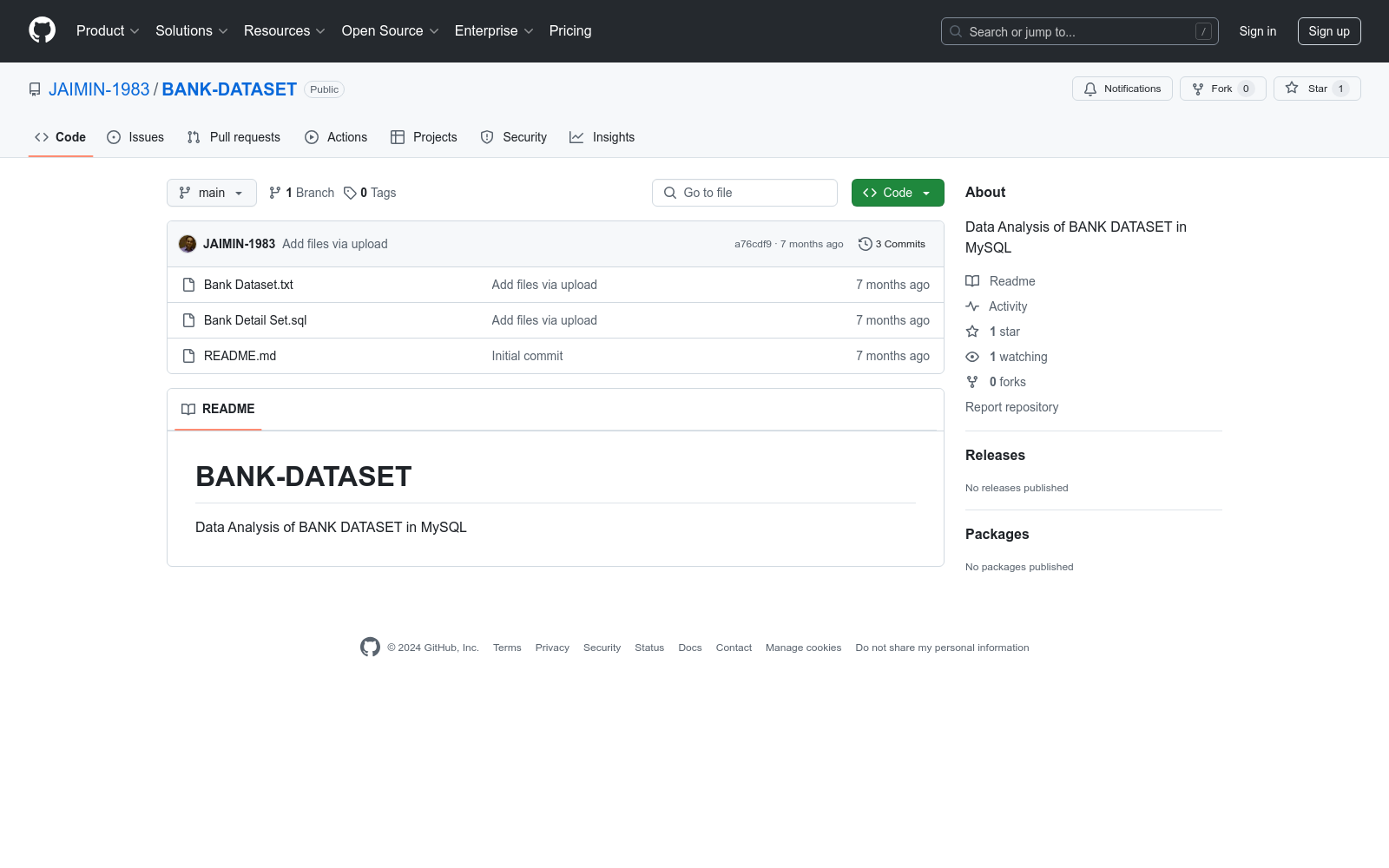The image size is (1389, 868).
Task: Click the pulse icon next to Activity
Action: coord(972,306)
